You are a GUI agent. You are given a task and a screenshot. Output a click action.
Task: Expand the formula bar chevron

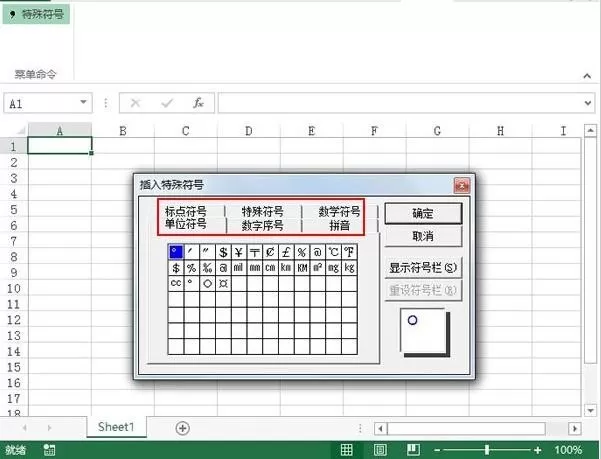pyautogui.click(x=588, y=103)
